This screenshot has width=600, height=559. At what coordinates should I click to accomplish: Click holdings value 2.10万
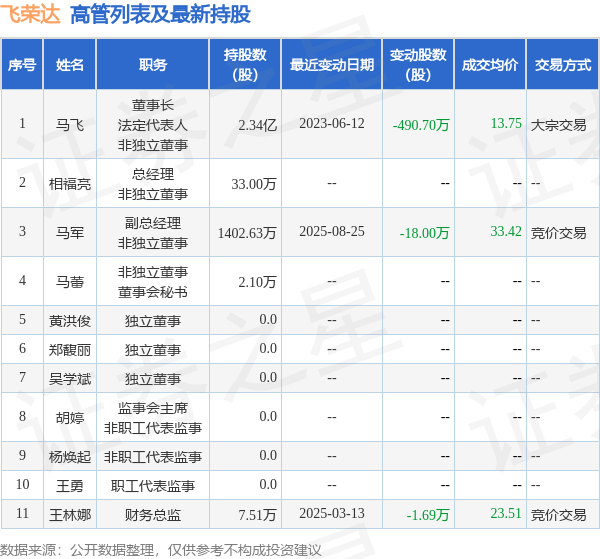(257, 282)
